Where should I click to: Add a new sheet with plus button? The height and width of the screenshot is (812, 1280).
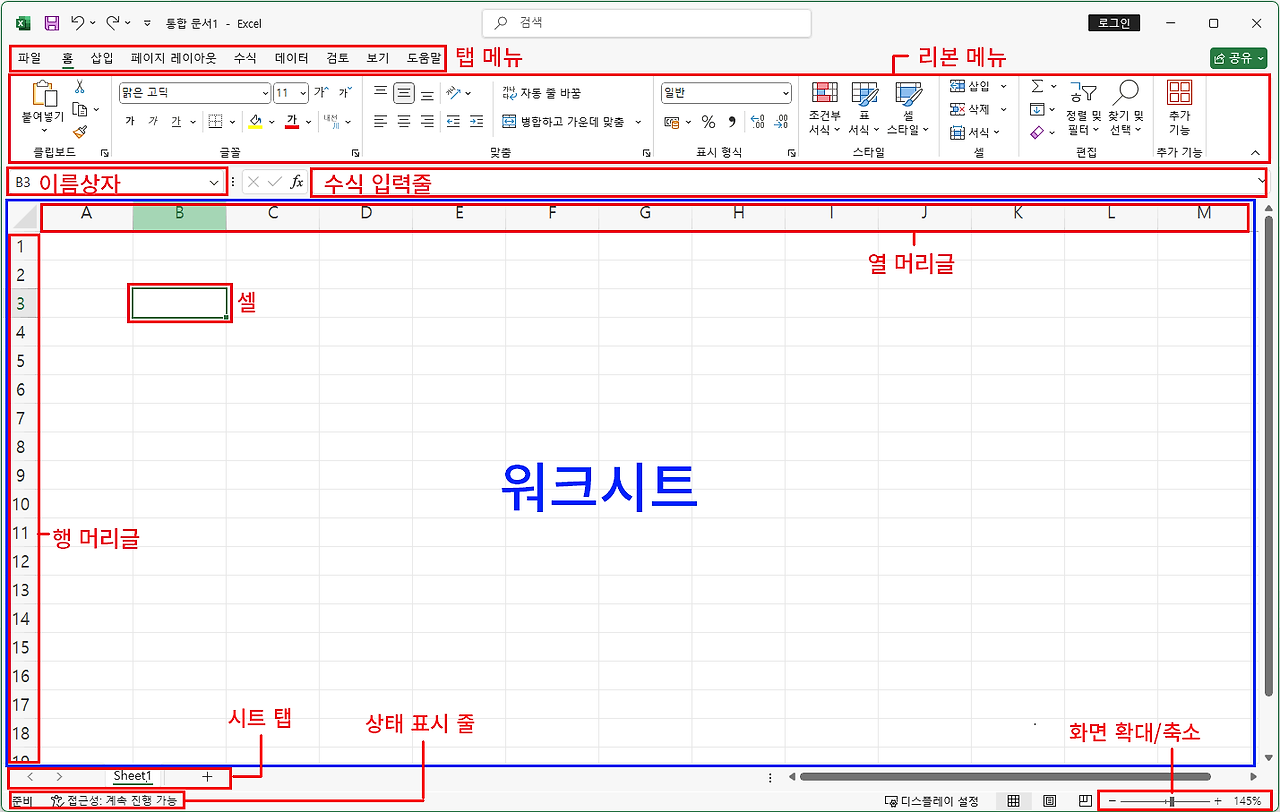[x=207, y=776]
